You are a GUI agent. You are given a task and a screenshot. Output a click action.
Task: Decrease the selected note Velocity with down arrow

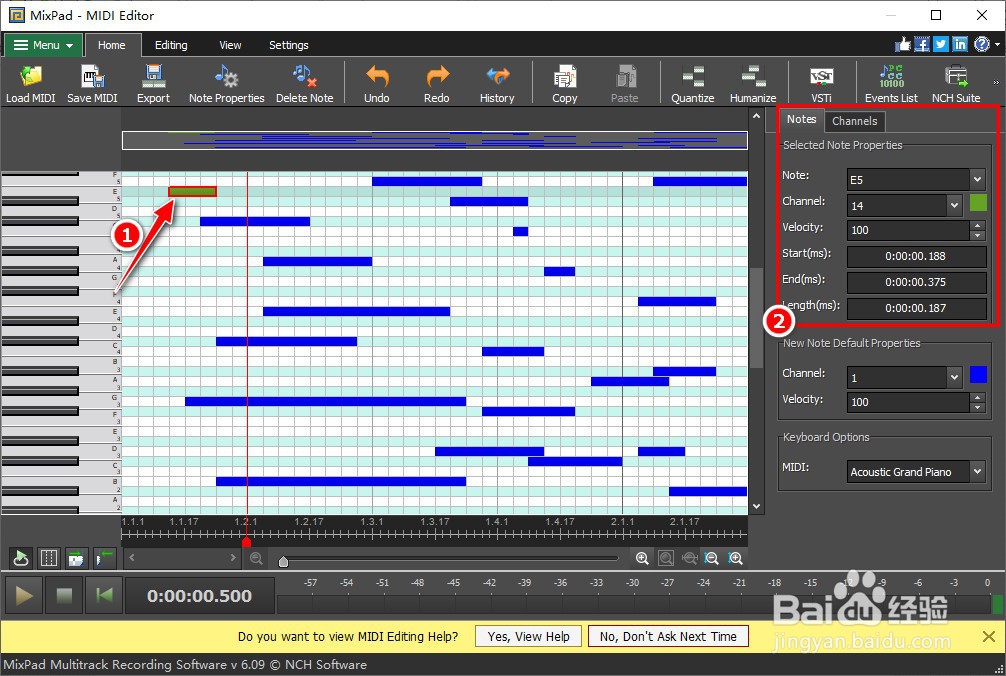(978, 235)
